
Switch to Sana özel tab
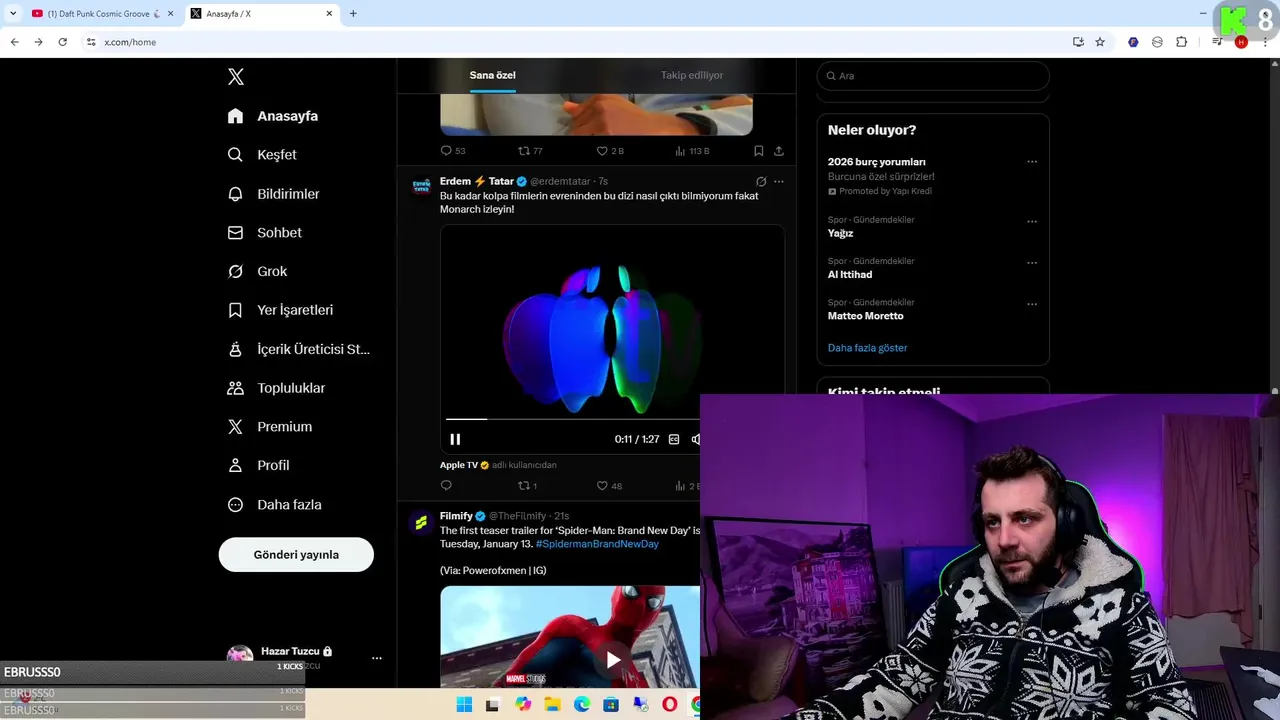(492, 75)
